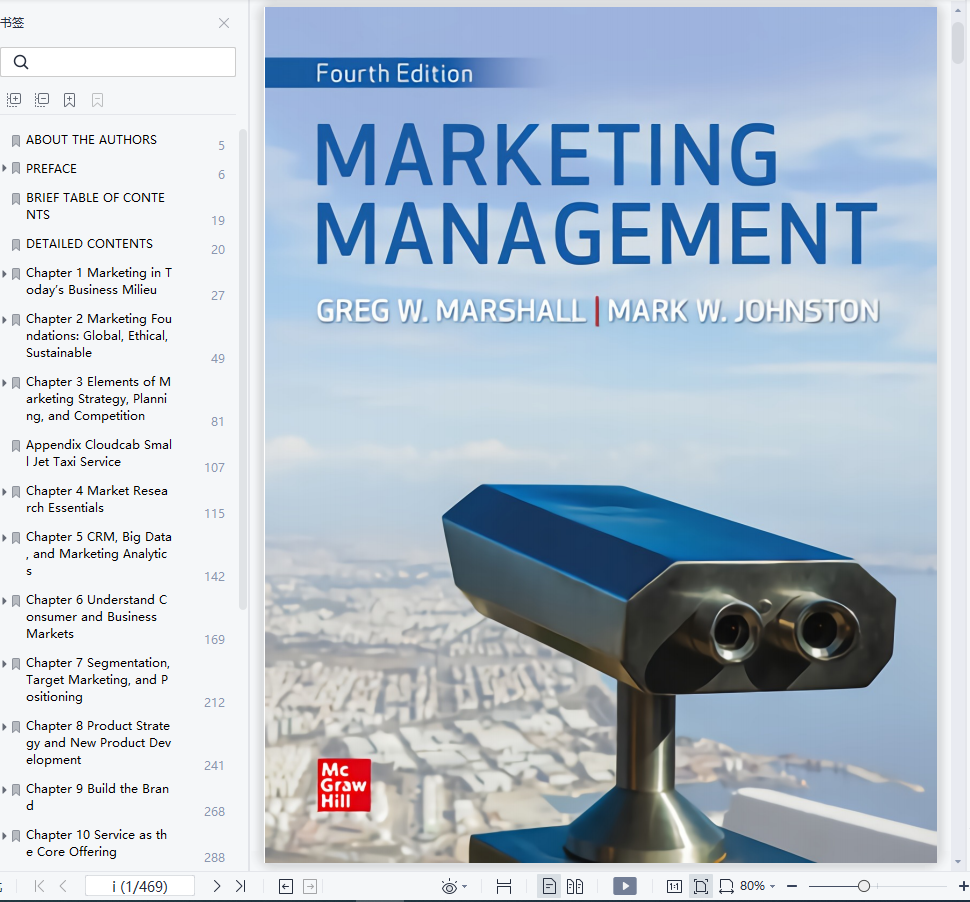Viewport: 970px width, 902px height.
Task: Click the bookmark search input field
Action: click(118, 62)
